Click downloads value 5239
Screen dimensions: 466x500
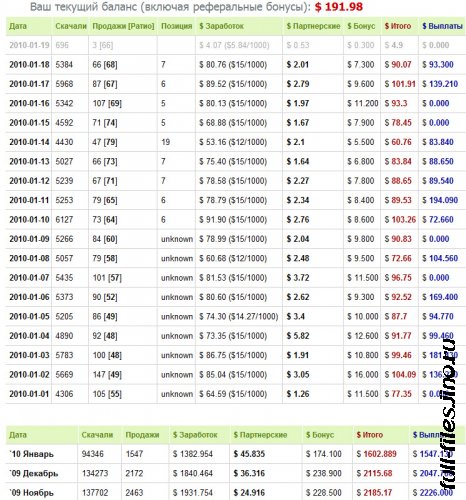click(64, 181)
